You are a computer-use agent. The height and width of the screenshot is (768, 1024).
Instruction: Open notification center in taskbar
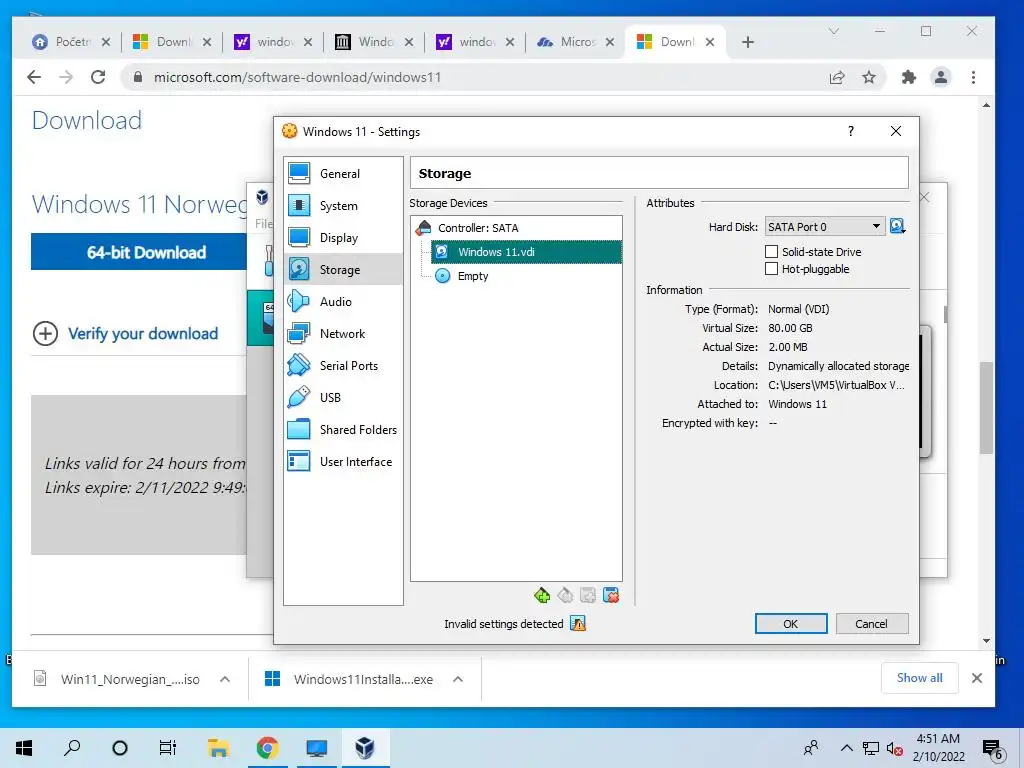click(x=993, y=748)
